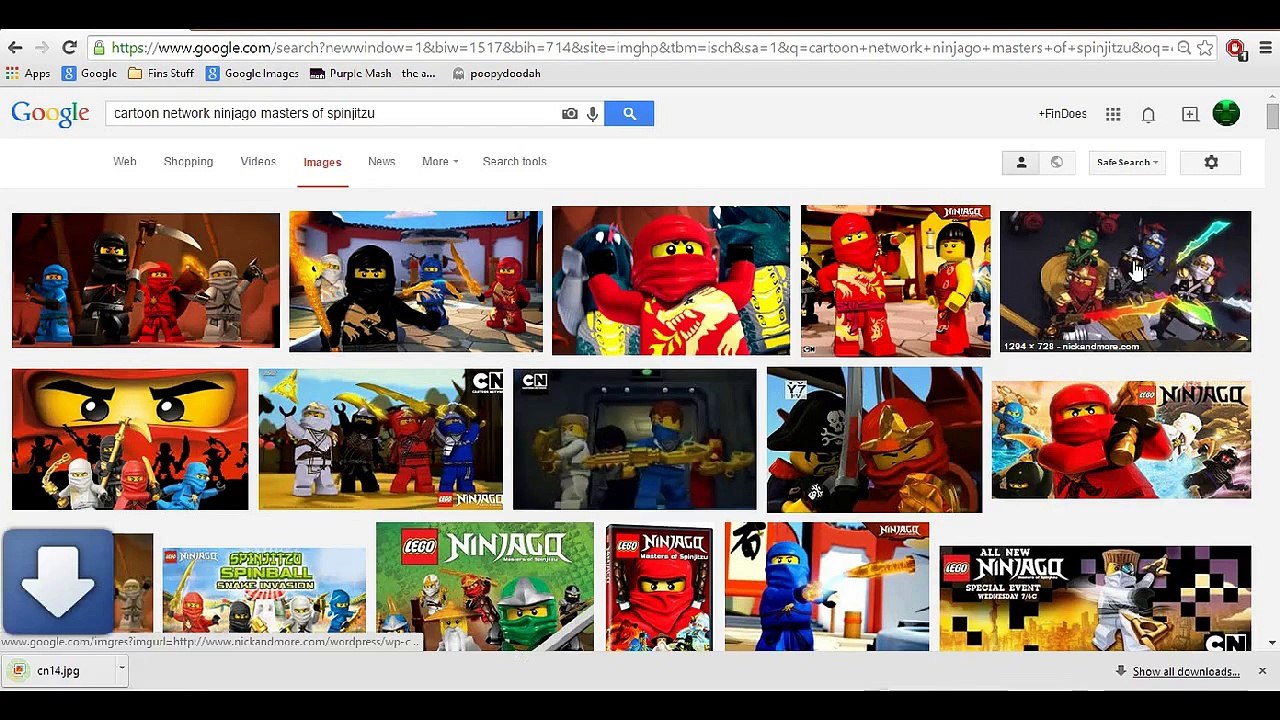The width and height of the screenshot is (1280, 720).
Task: Click the browser forward arrow
Action: (41, 47)
